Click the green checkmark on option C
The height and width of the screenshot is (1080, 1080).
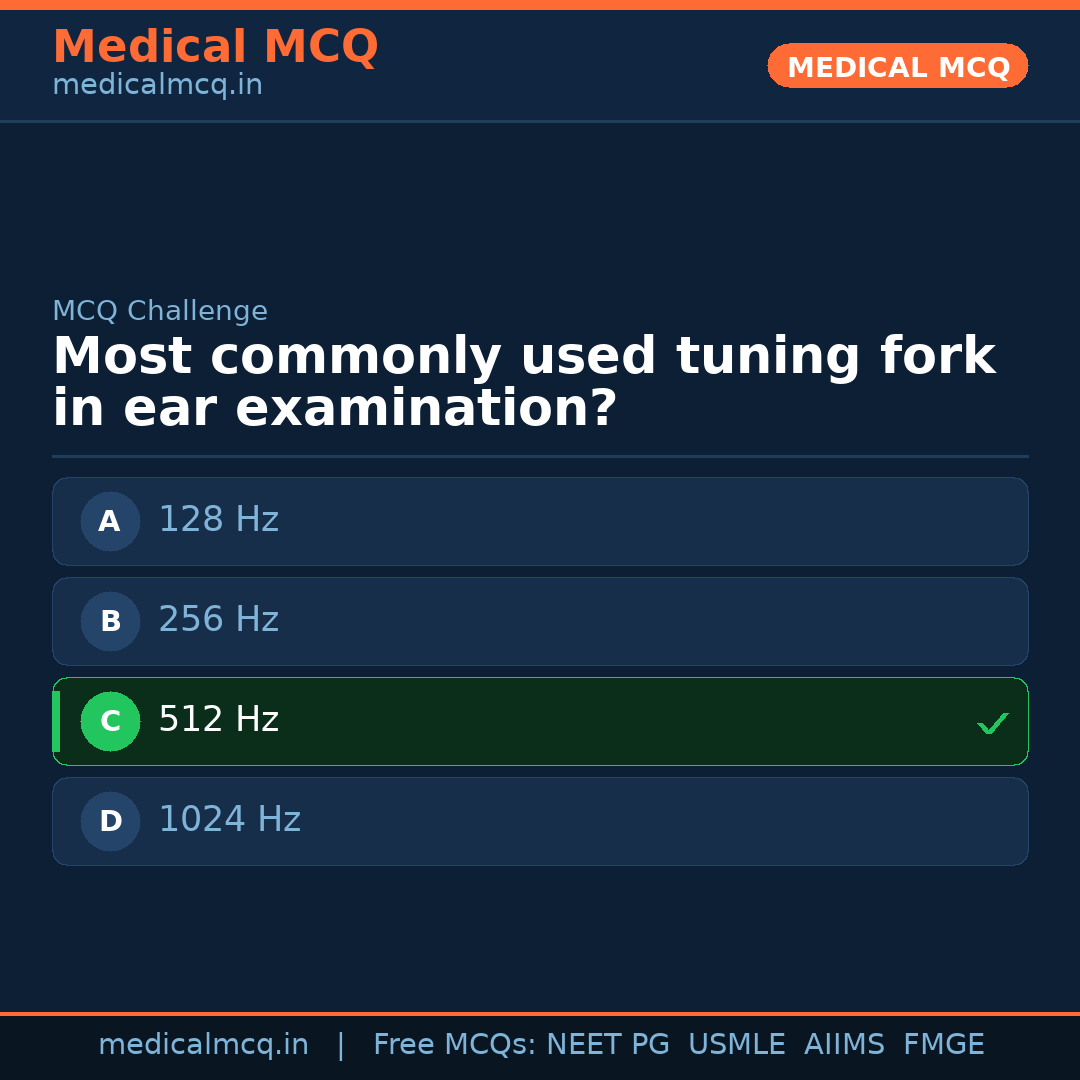(x=992, y=723)
